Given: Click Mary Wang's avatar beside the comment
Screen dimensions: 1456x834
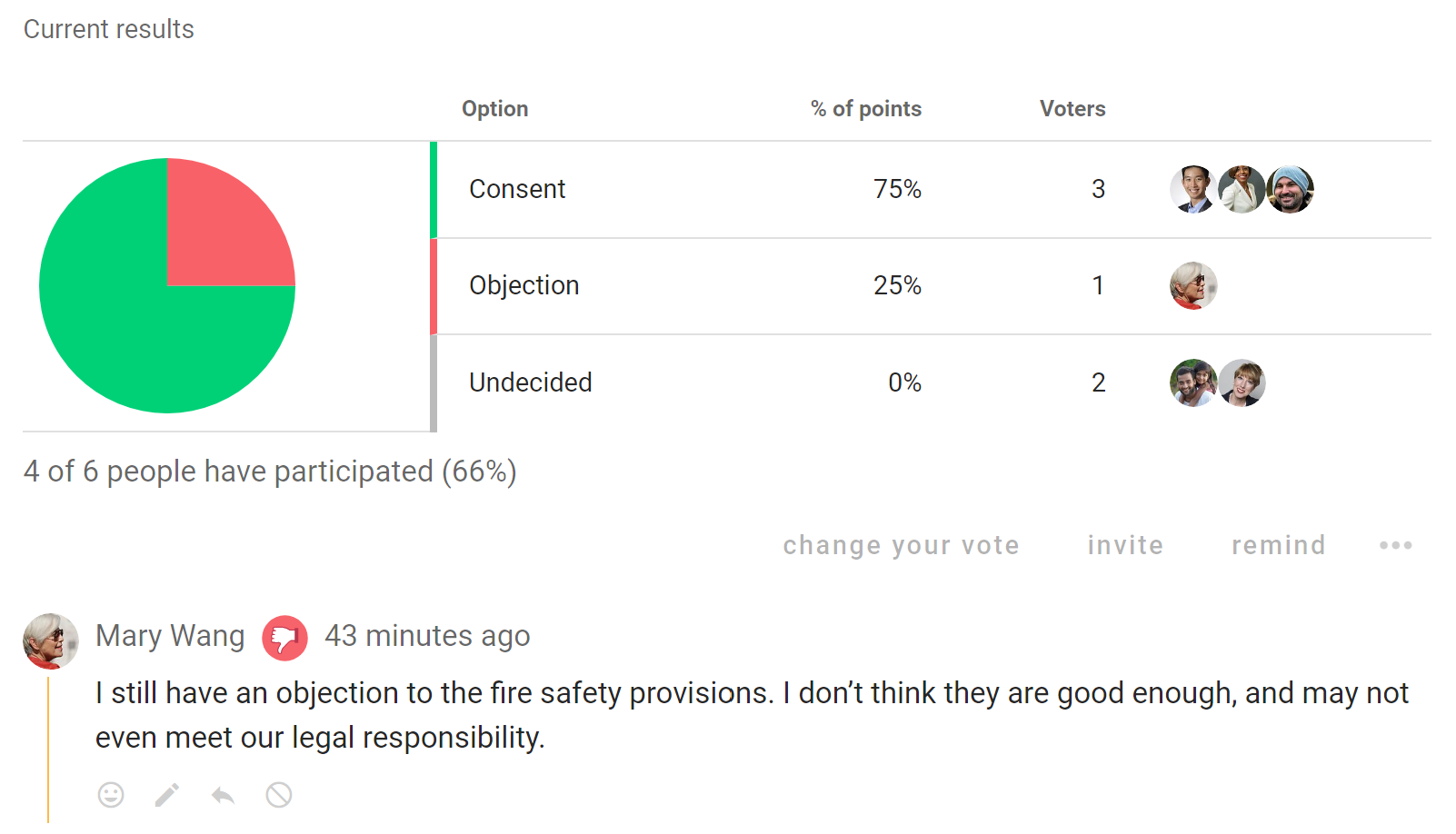Looking at the screenshot, I should 51,641.
